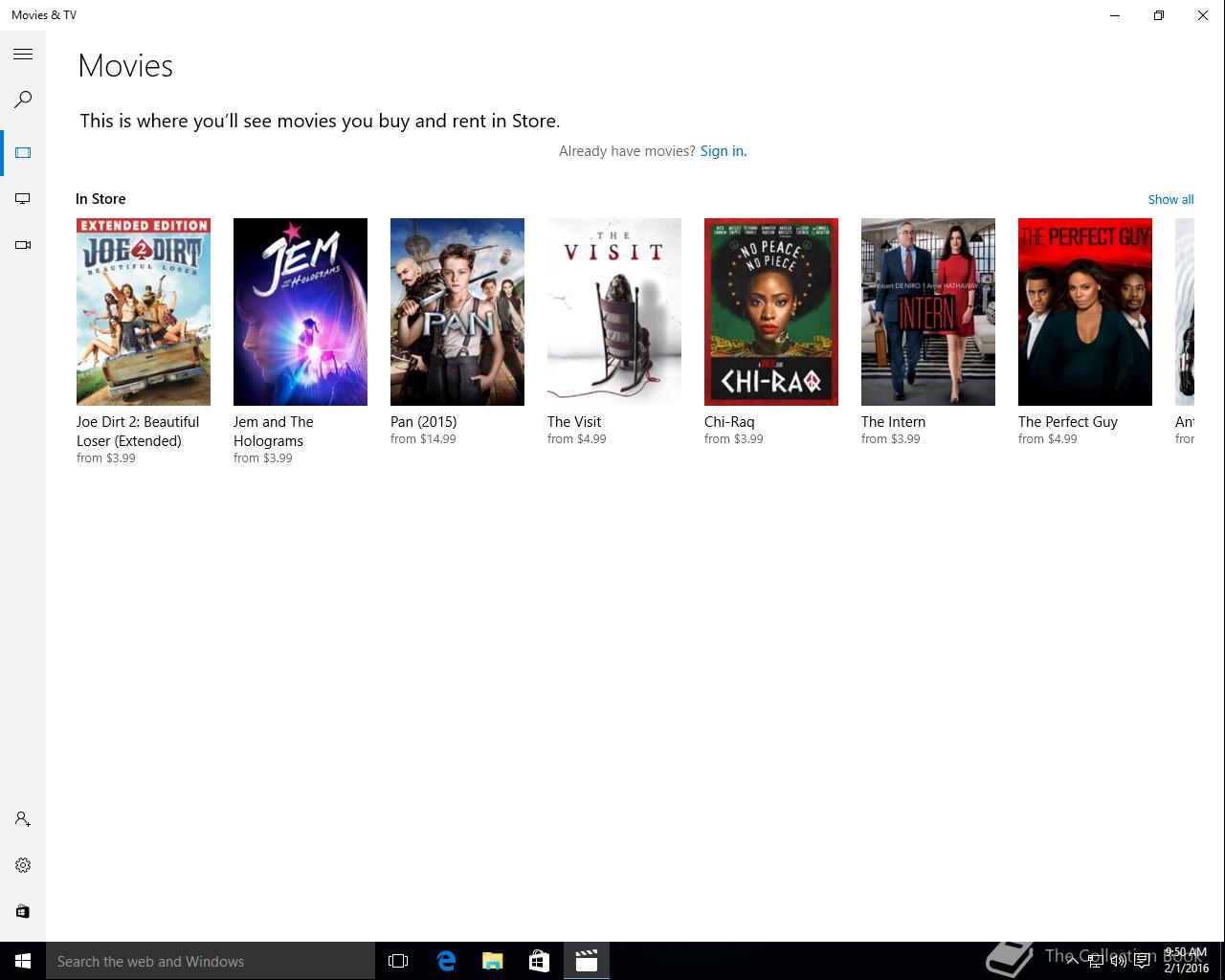
Task: Open the Windows Start button
Action: click(23, 961)
